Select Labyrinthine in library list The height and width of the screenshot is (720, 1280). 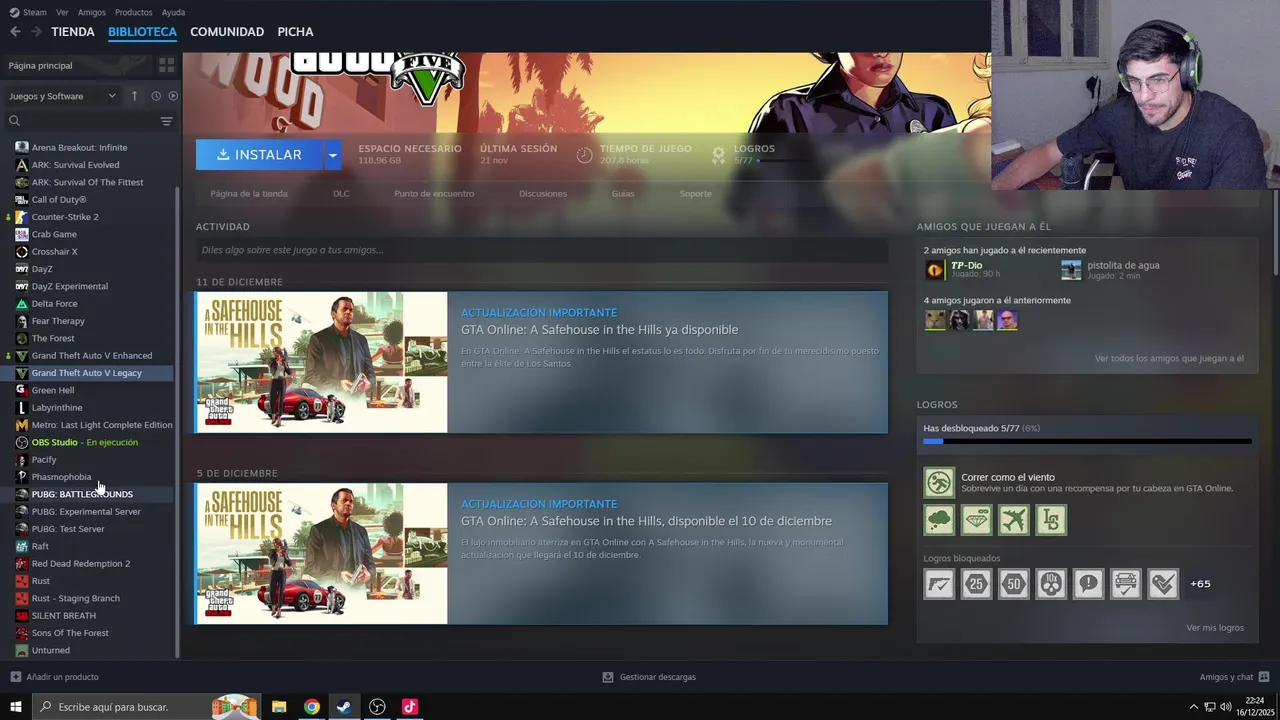click(57, 407)
